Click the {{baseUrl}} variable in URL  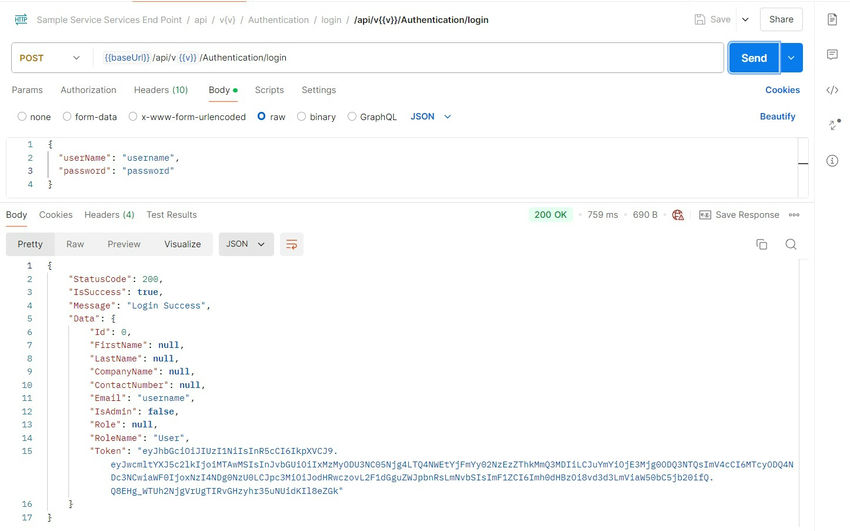(127, 58)
